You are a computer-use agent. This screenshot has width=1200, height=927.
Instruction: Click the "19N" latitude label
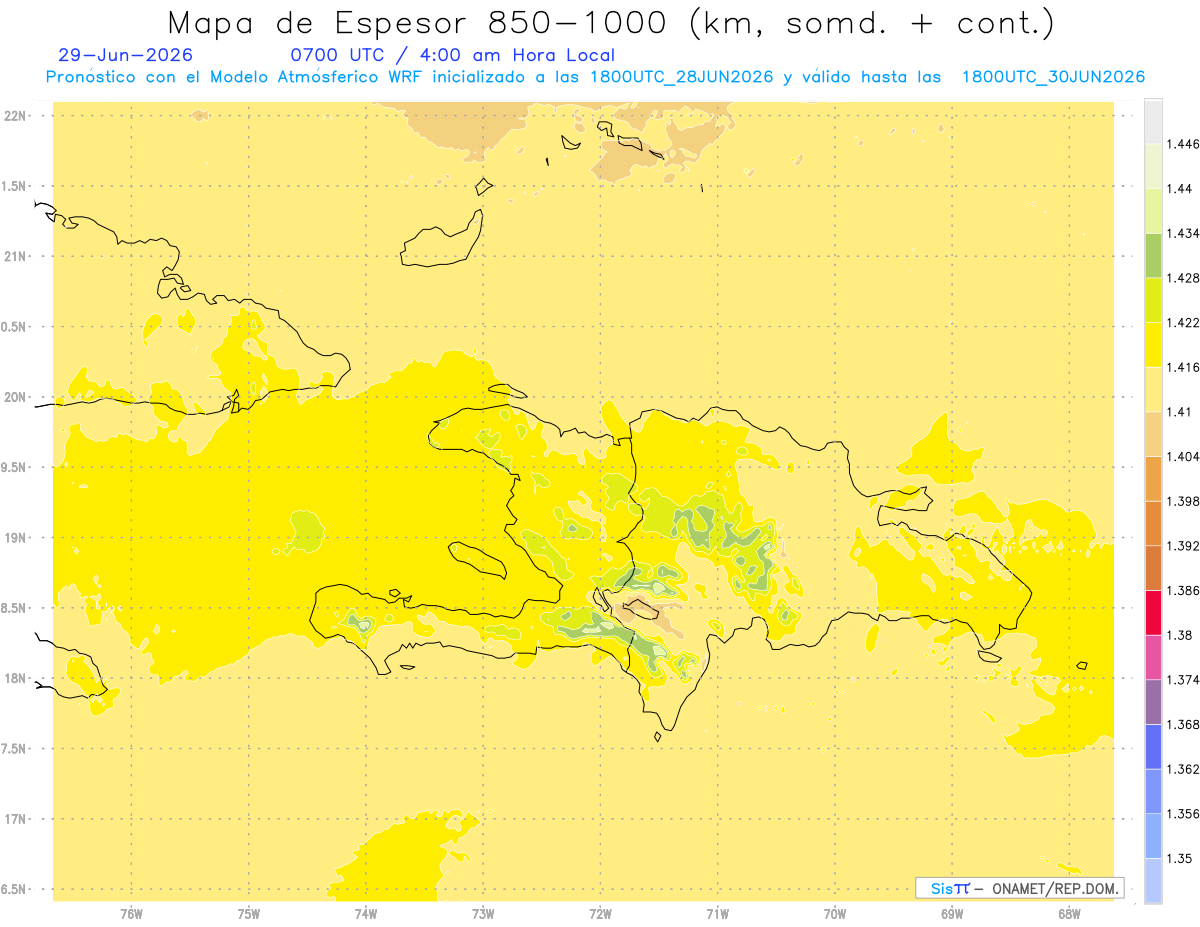tap(15, 537)
